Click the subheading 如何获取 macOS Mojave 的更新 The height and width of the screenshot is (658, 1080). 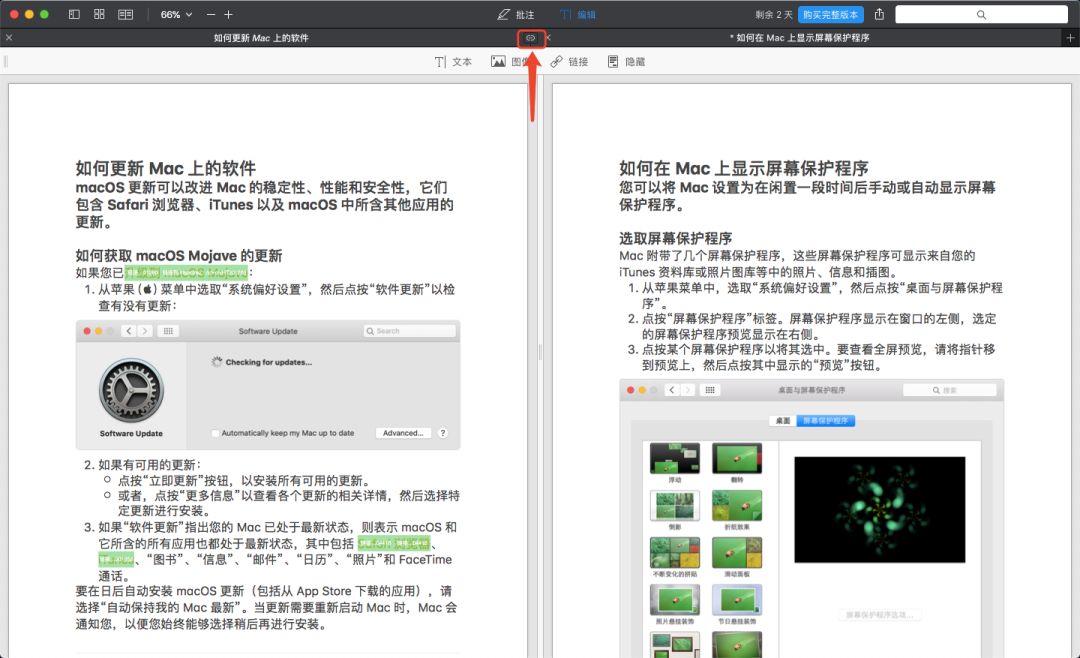pos(179,256)
